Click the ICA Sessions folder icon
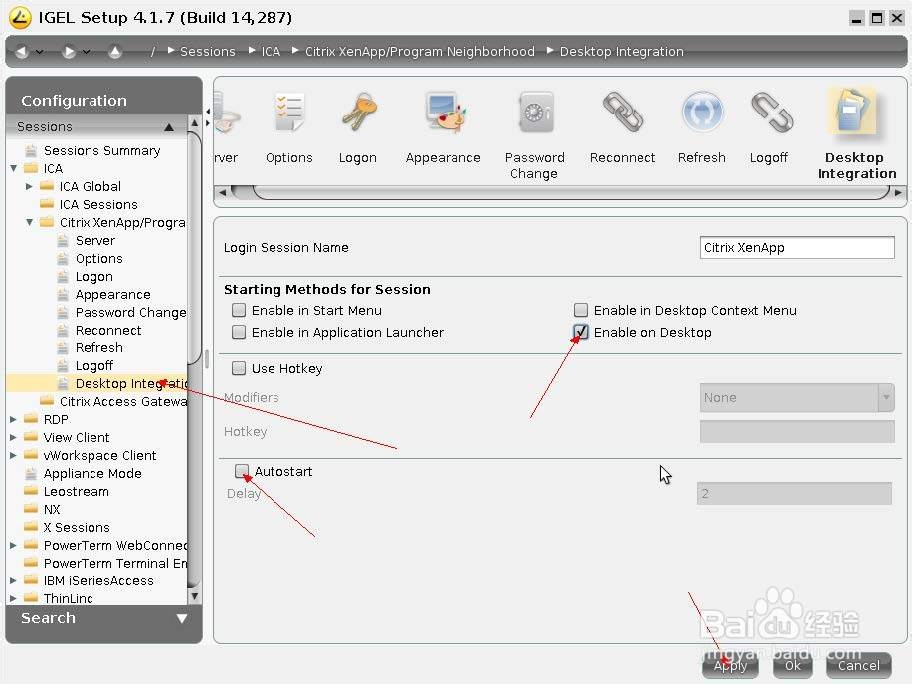 click(x=47, y=204)
